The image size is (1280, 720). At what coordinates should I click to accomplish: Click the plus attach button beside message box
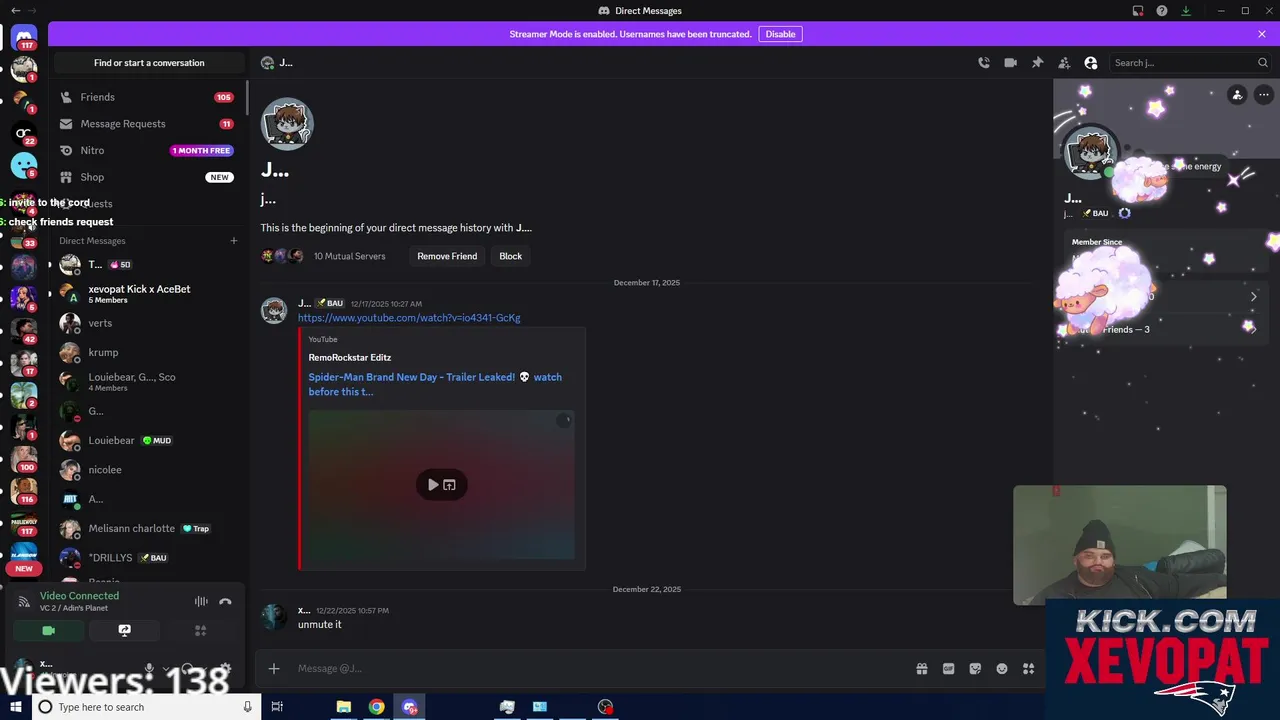[274, 669]
